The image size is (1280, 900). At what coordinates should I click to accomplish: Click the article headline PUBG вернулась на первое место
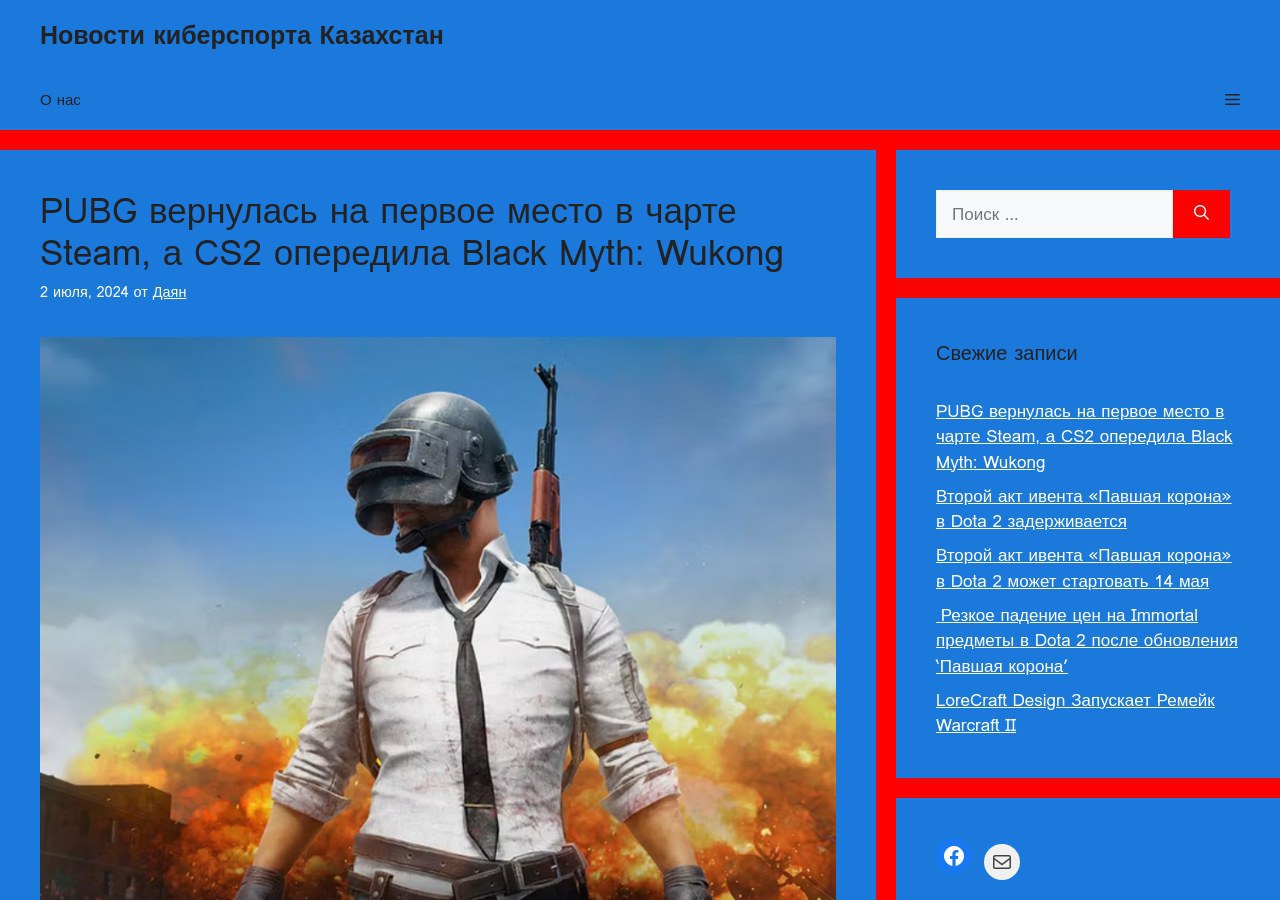tap(412, 232)
